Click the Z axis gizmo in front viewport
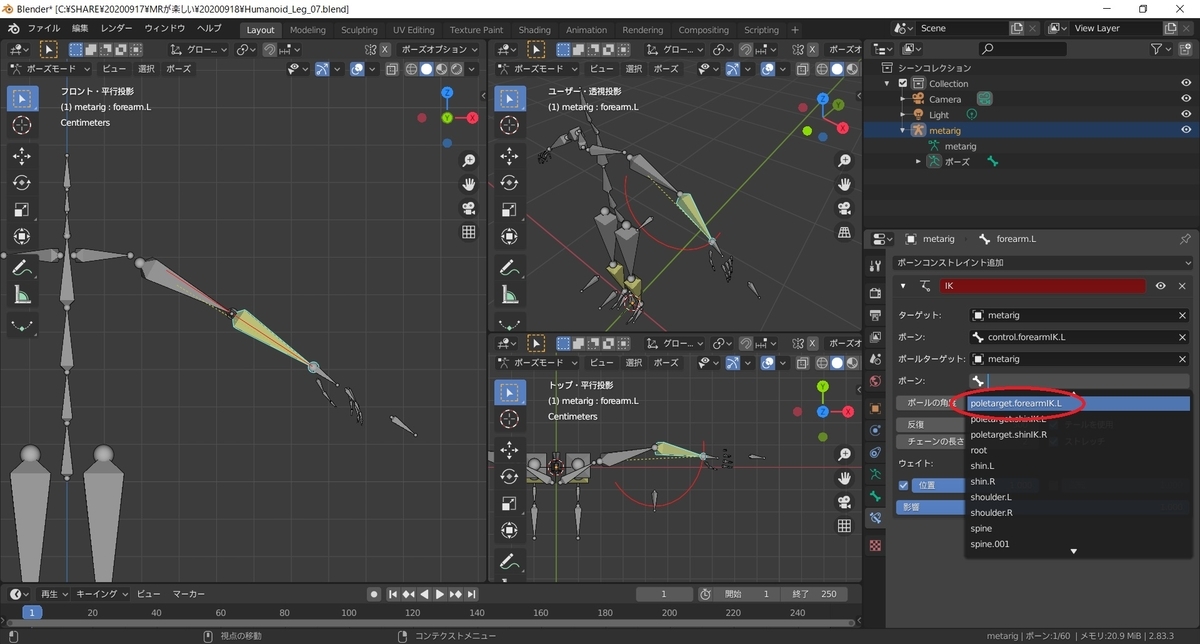Screen dimensions: 1200x644 447,93
